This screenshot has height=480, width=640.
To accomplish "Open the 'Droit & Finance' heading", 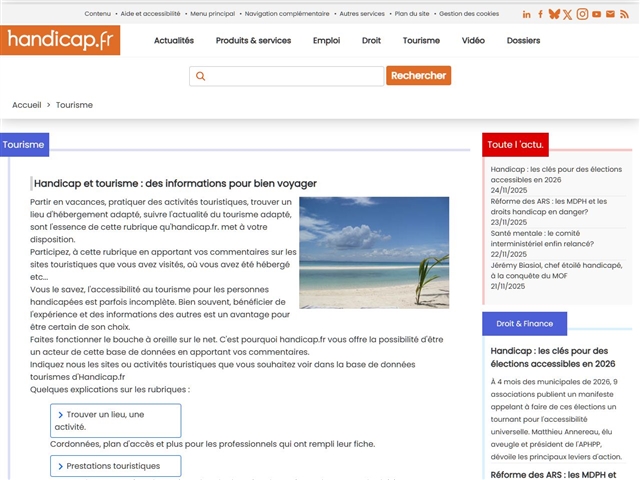I will tap(524, 324).
